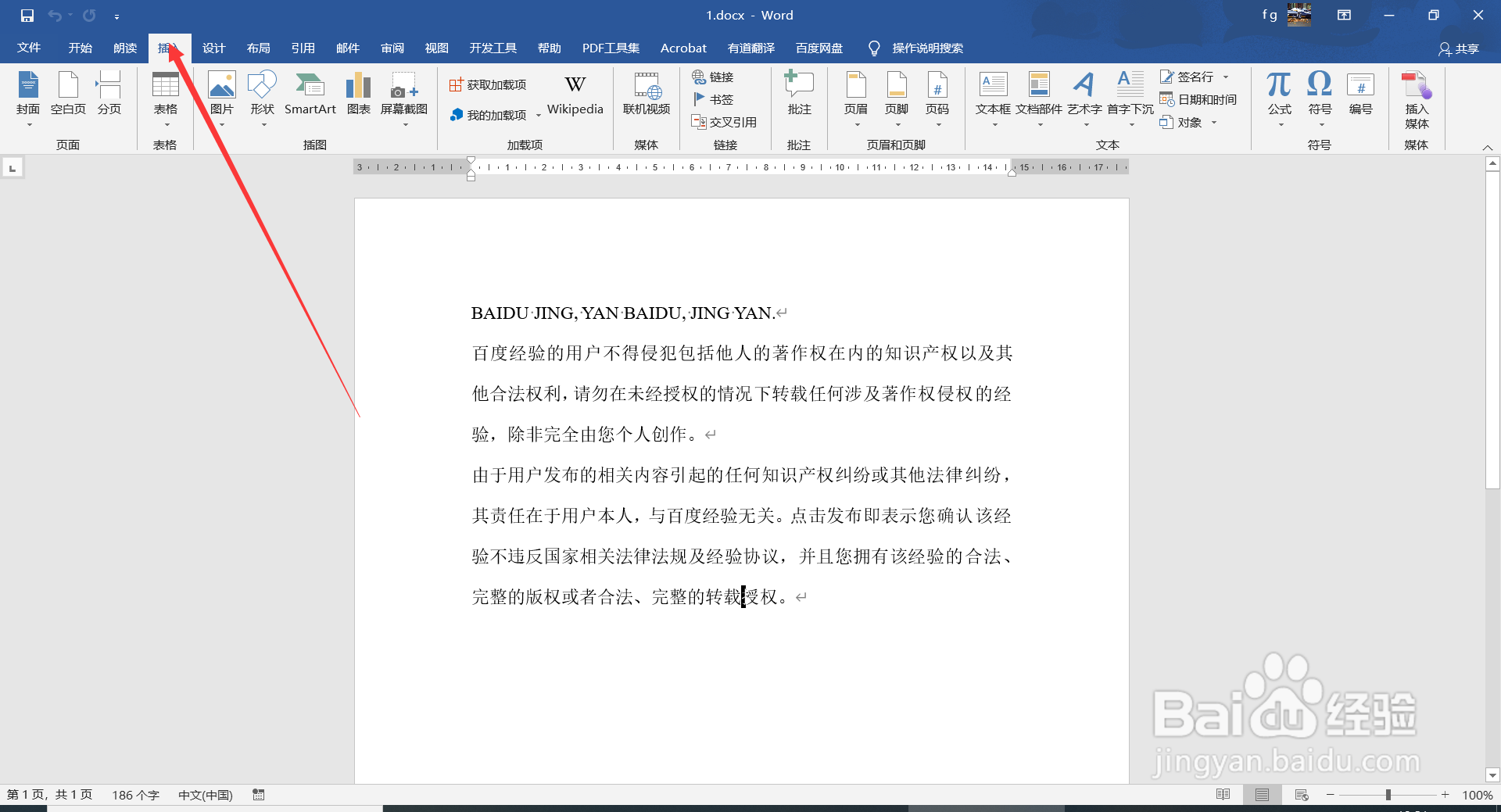The height and width of the screenshot is (812, 1501).
Task: Insert a SmartArt graphic
Action: 310,94
